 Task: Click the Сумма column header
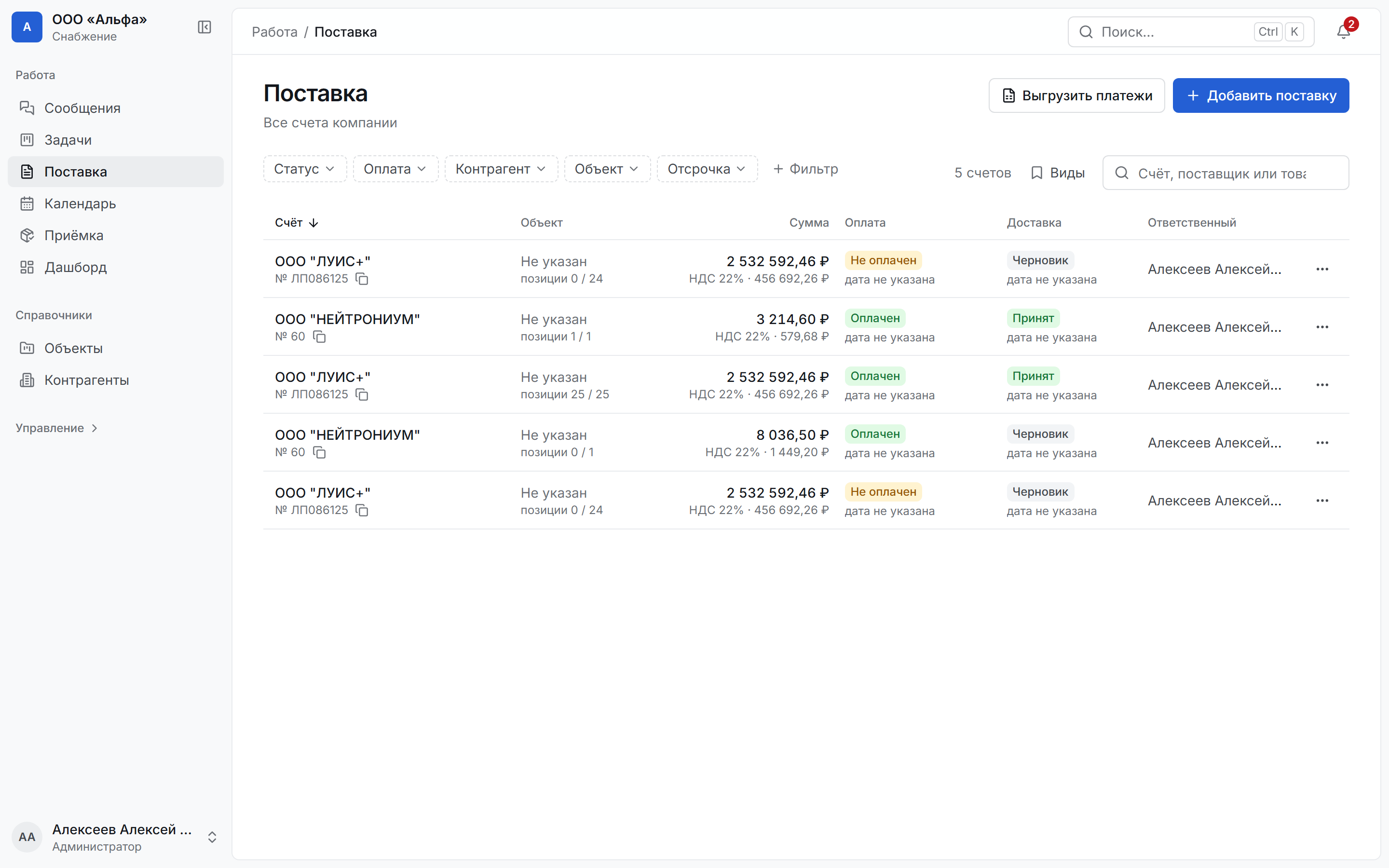coord(809,223)
